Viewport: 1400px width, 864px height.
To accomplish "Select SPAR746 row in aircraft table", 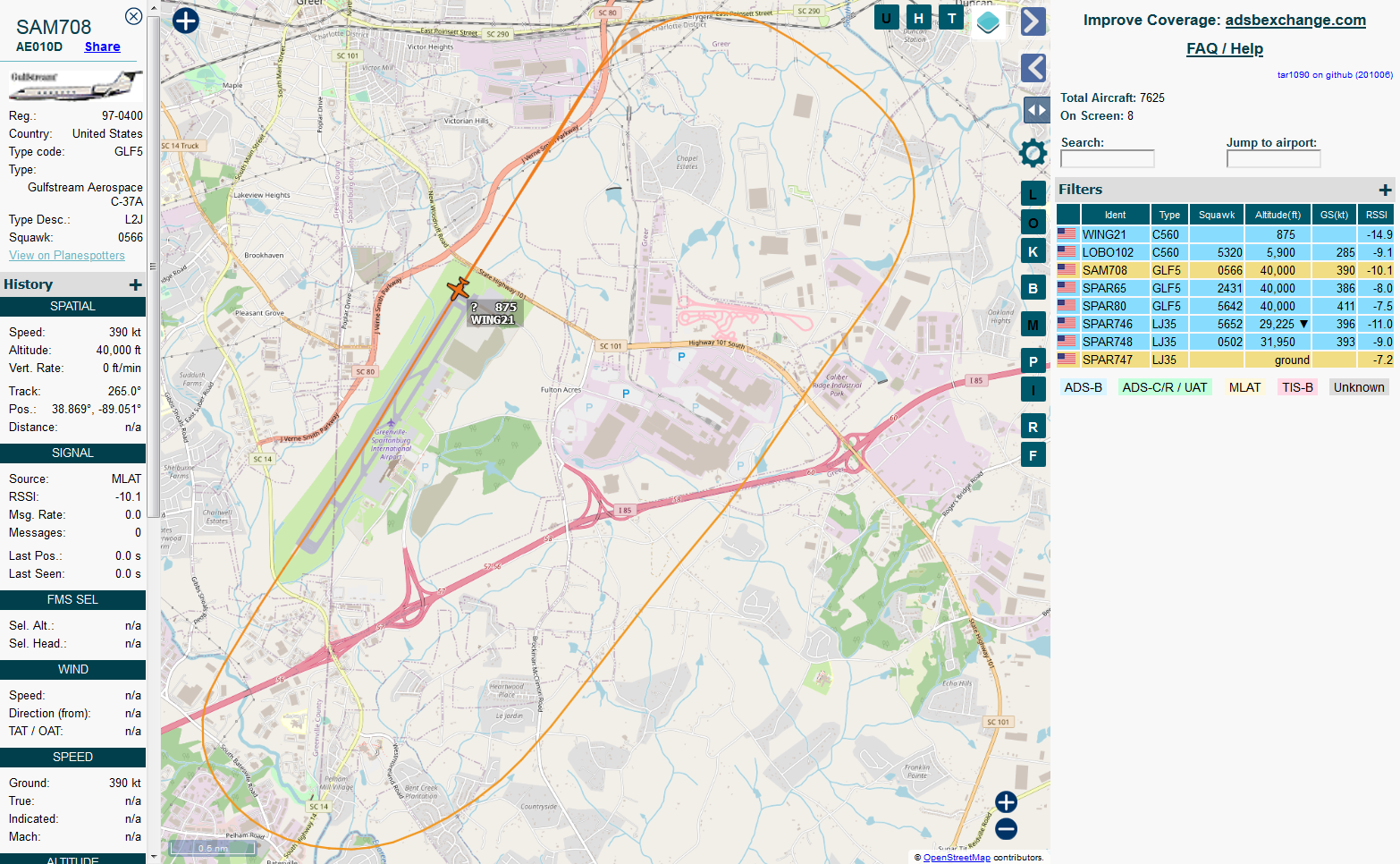I will [1225, 324].
